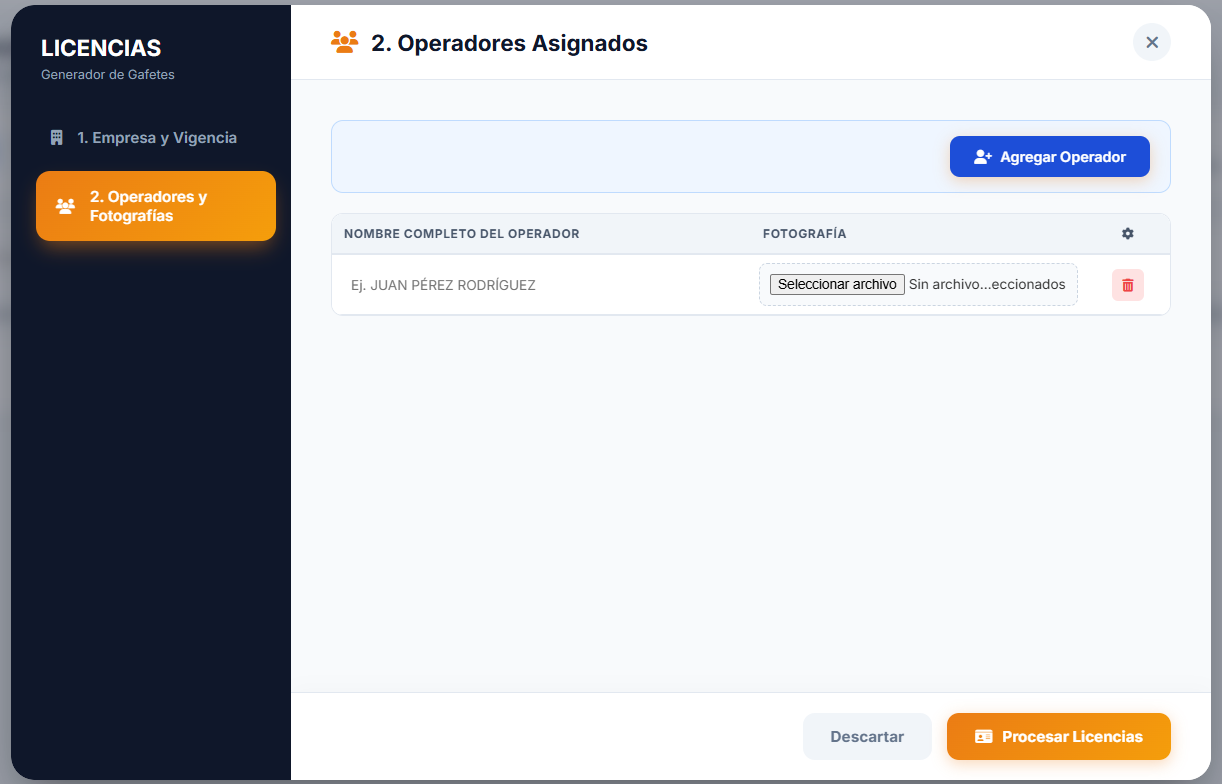Delete the operator row with trash icon
The height and width of the screenshot is (784, 1222).
point(1128,285)
